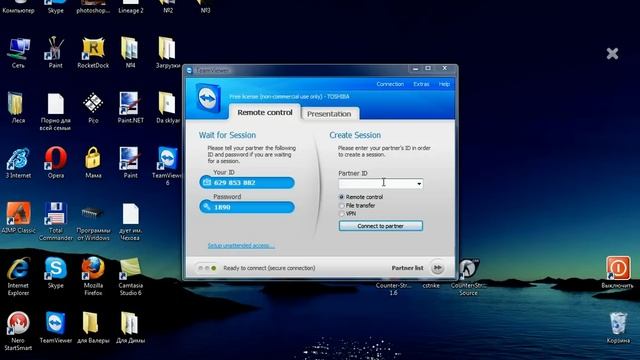
Task: Click the Partner ID input field
Action: pyautogui.click(x=380, y=184)
